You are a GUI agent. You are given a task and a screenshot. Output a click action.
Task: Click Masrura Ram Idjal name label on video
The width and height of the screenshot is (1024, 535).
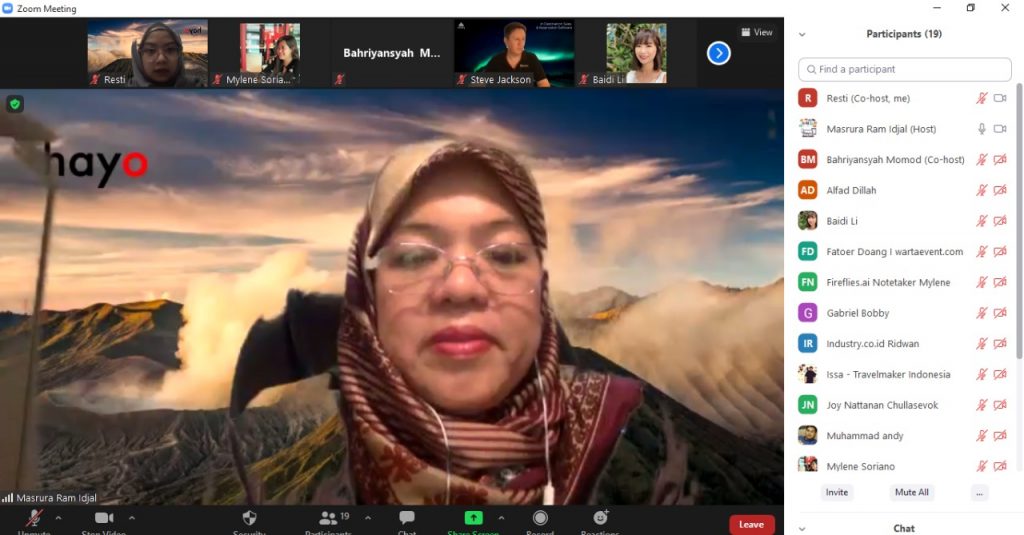point(56,498)
